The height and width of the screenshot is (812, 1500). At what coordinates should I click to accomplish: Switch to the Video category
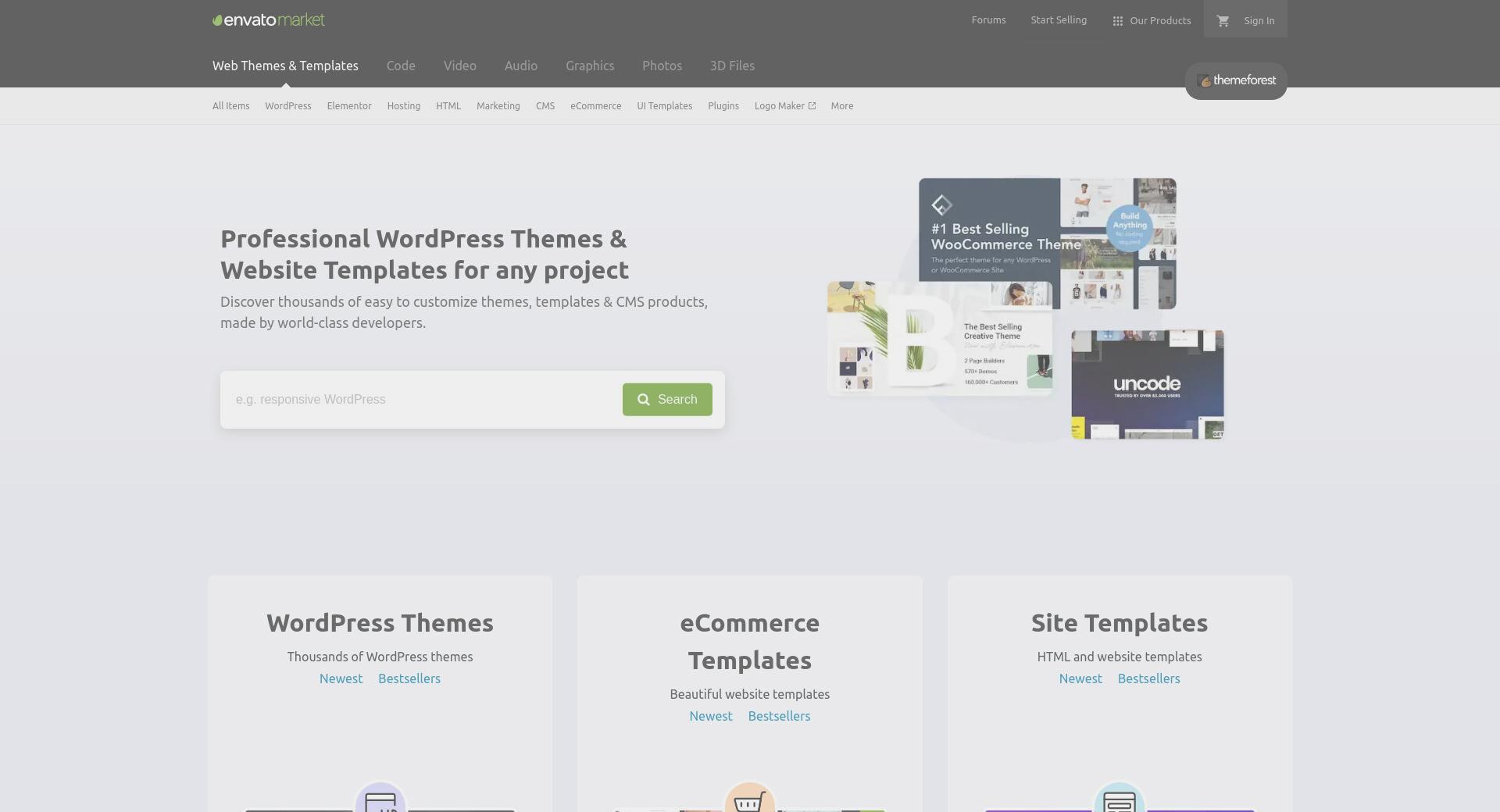[x=460, y=66]
